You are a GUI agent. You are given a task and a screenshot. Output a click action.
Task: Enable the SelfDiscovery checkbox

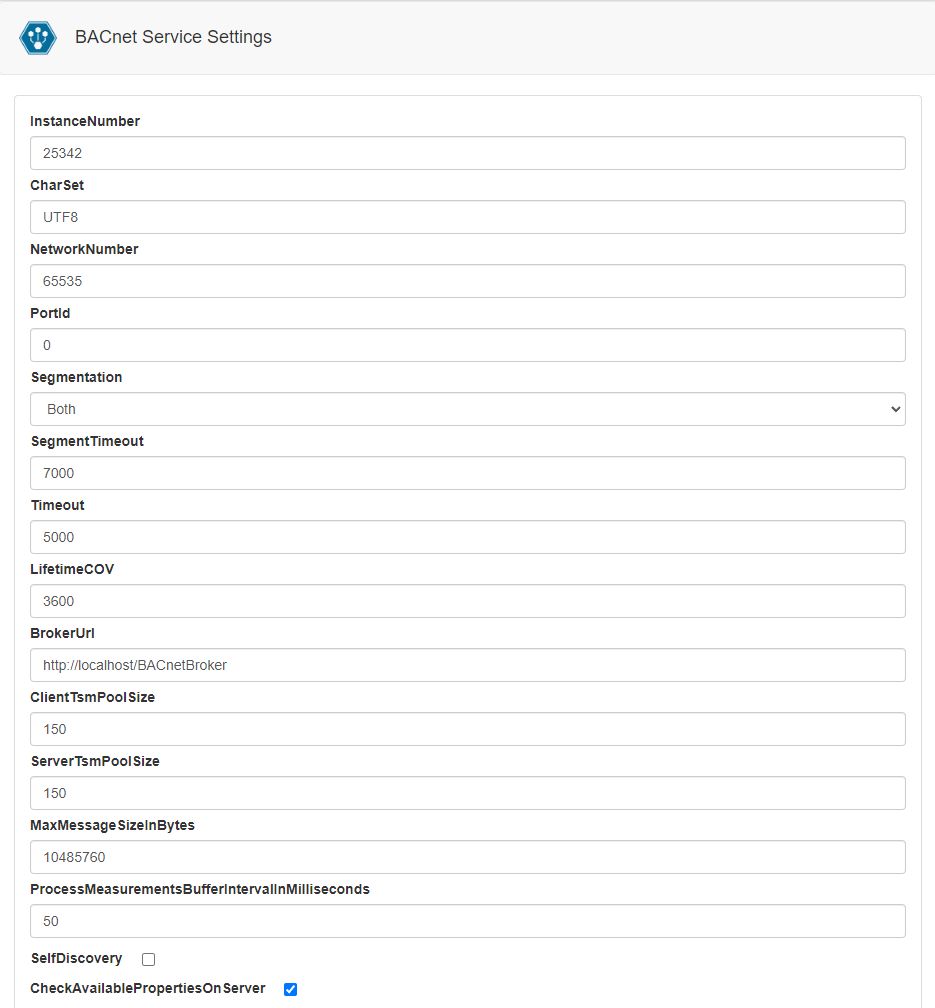[x=147, y=959]
